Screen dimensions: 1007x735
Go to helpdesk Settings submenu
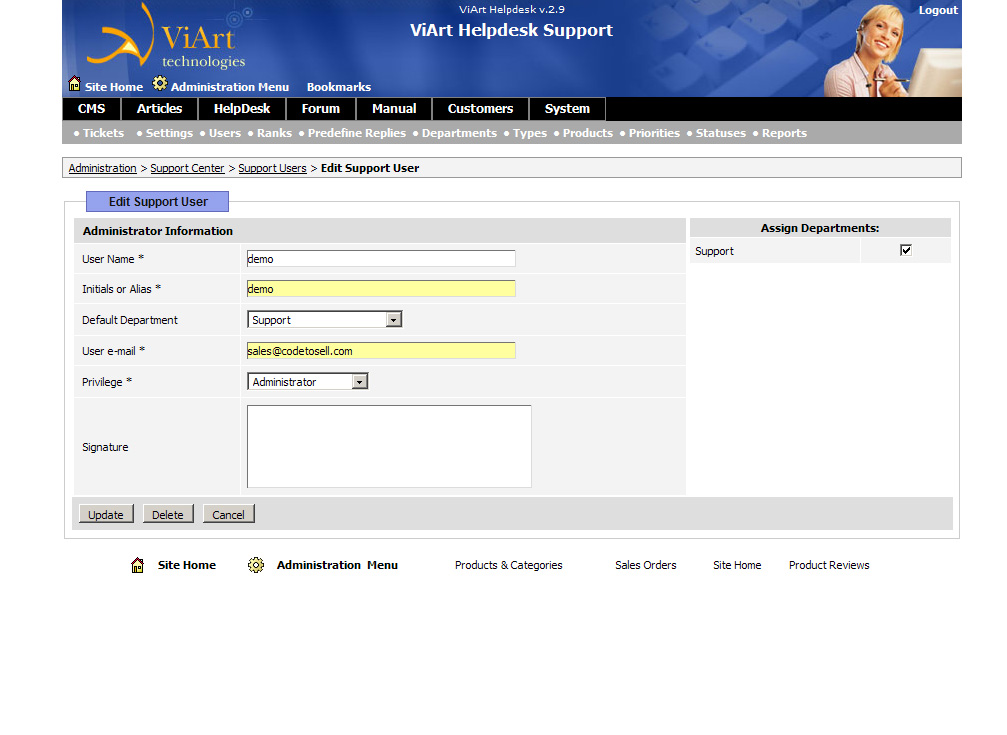(x=169, y=133)
